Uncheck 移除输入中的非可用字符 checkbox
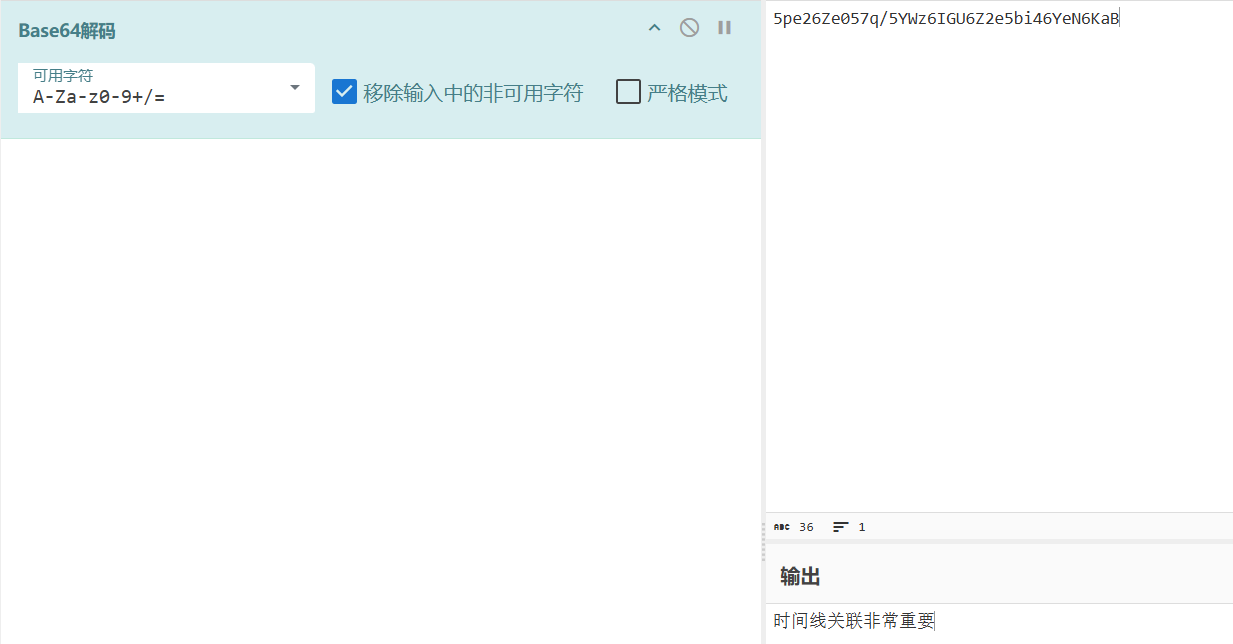 click(344, 92)
